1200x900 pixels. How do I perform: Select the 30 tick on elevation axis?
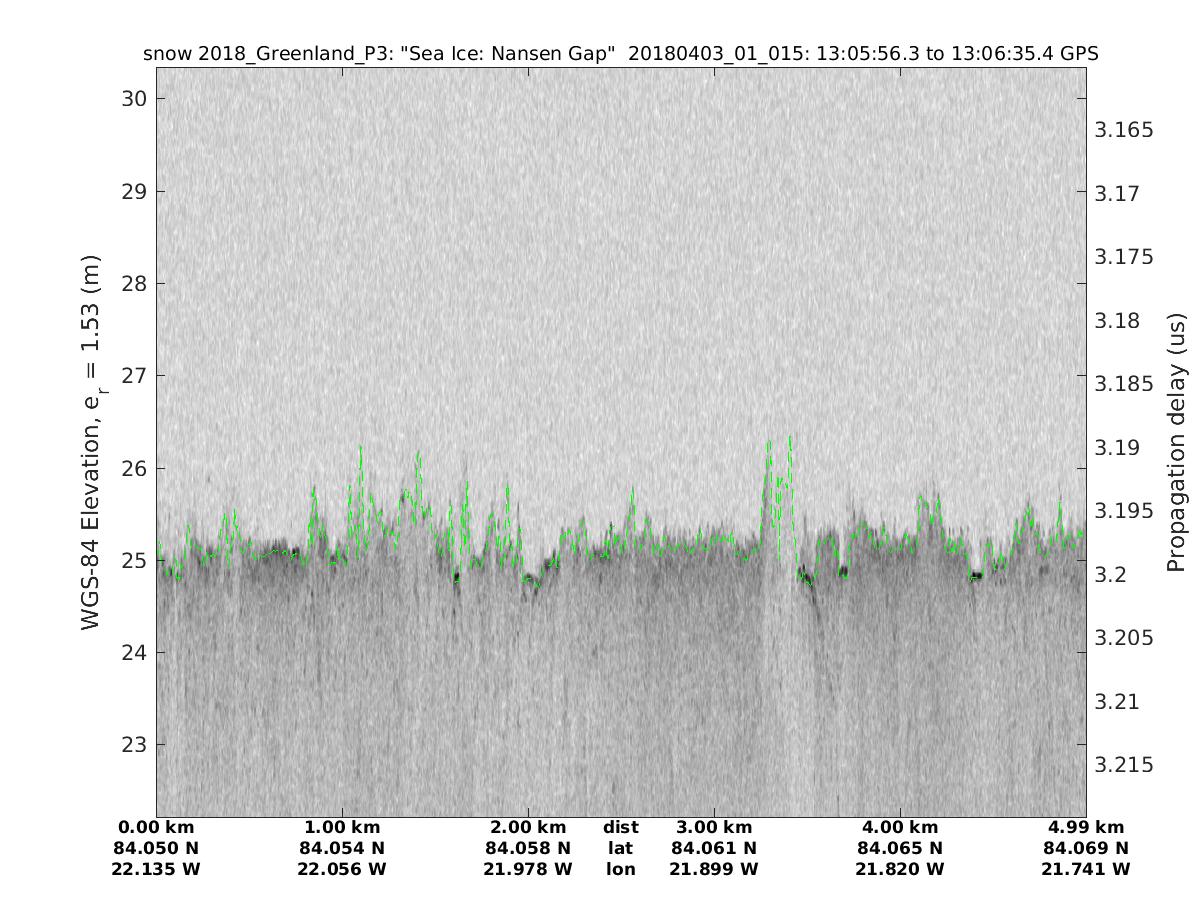(x=133, y=99)
